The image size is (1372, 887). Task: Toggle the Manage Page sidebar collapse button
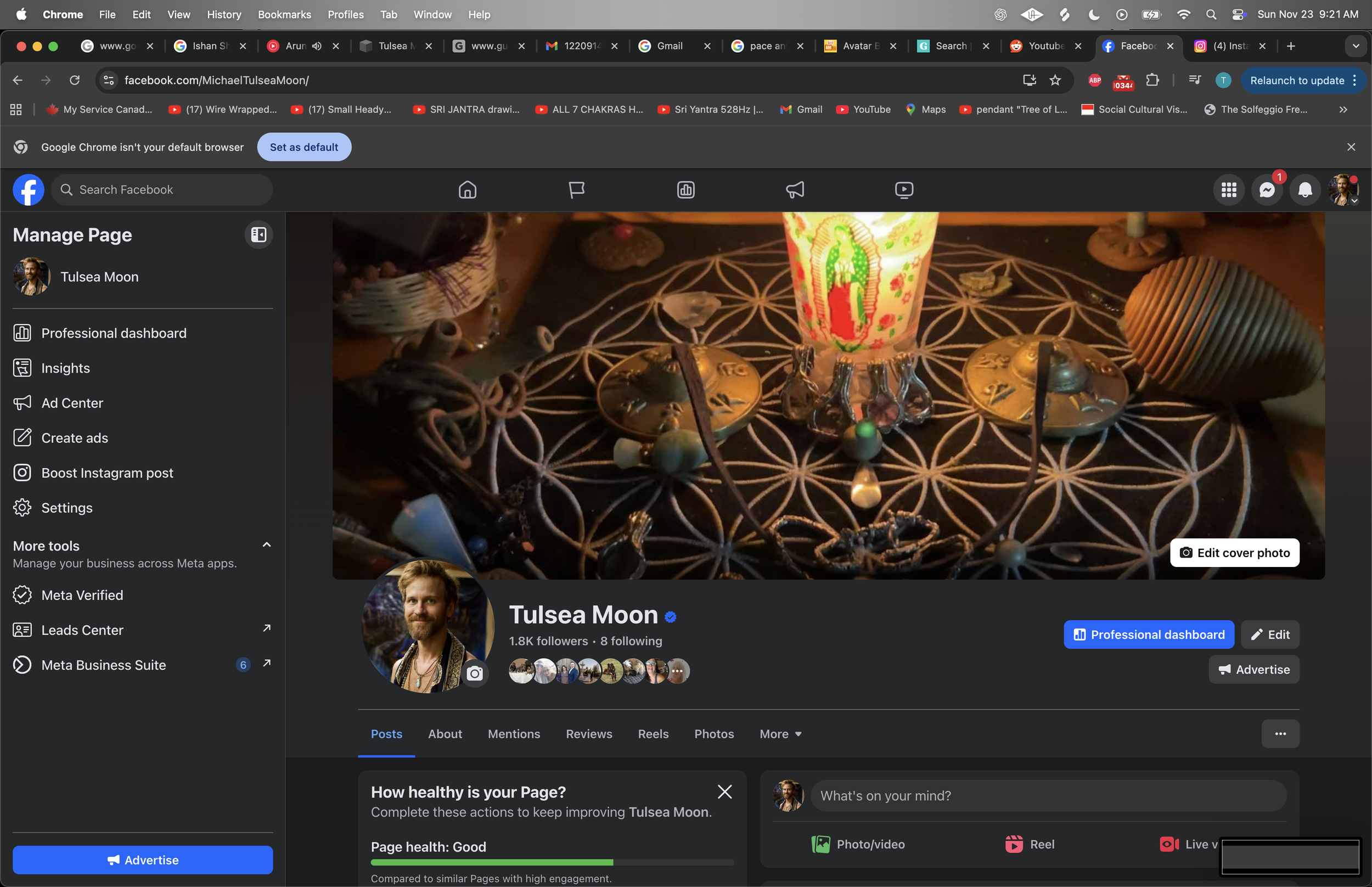258,235
